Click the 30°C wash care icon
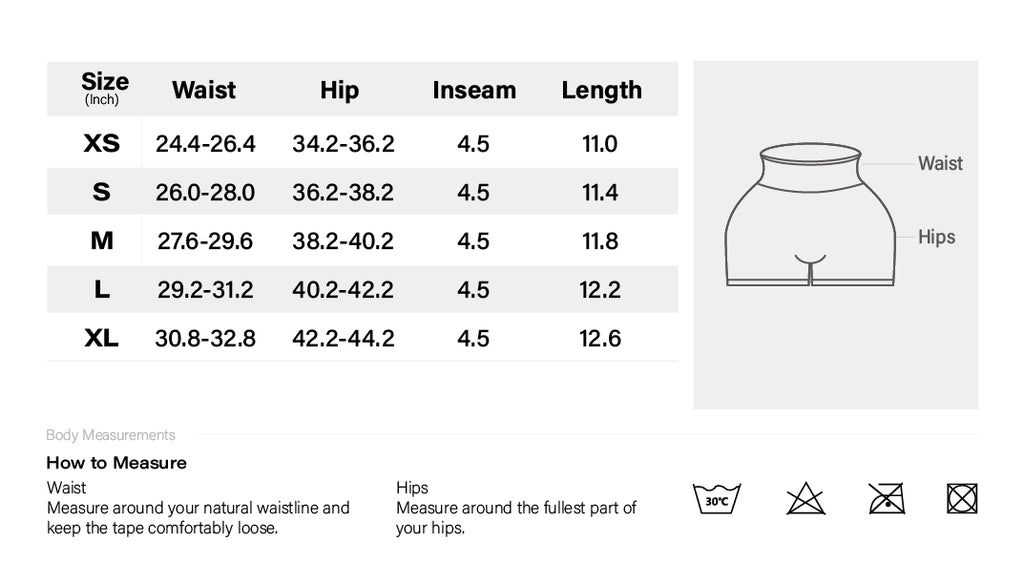This screenshot has height=583, width=1024. 716,498
